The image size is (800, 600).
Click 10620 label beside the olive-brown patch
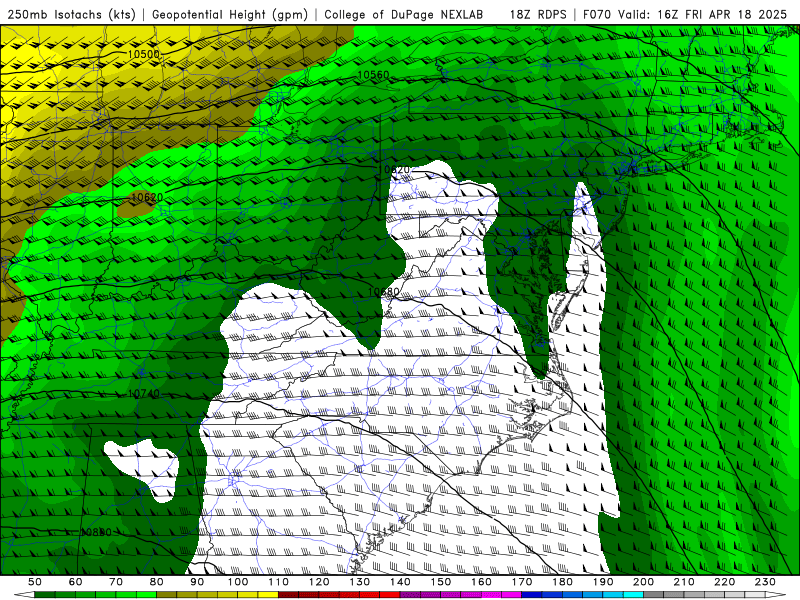[x=147, y=197]
